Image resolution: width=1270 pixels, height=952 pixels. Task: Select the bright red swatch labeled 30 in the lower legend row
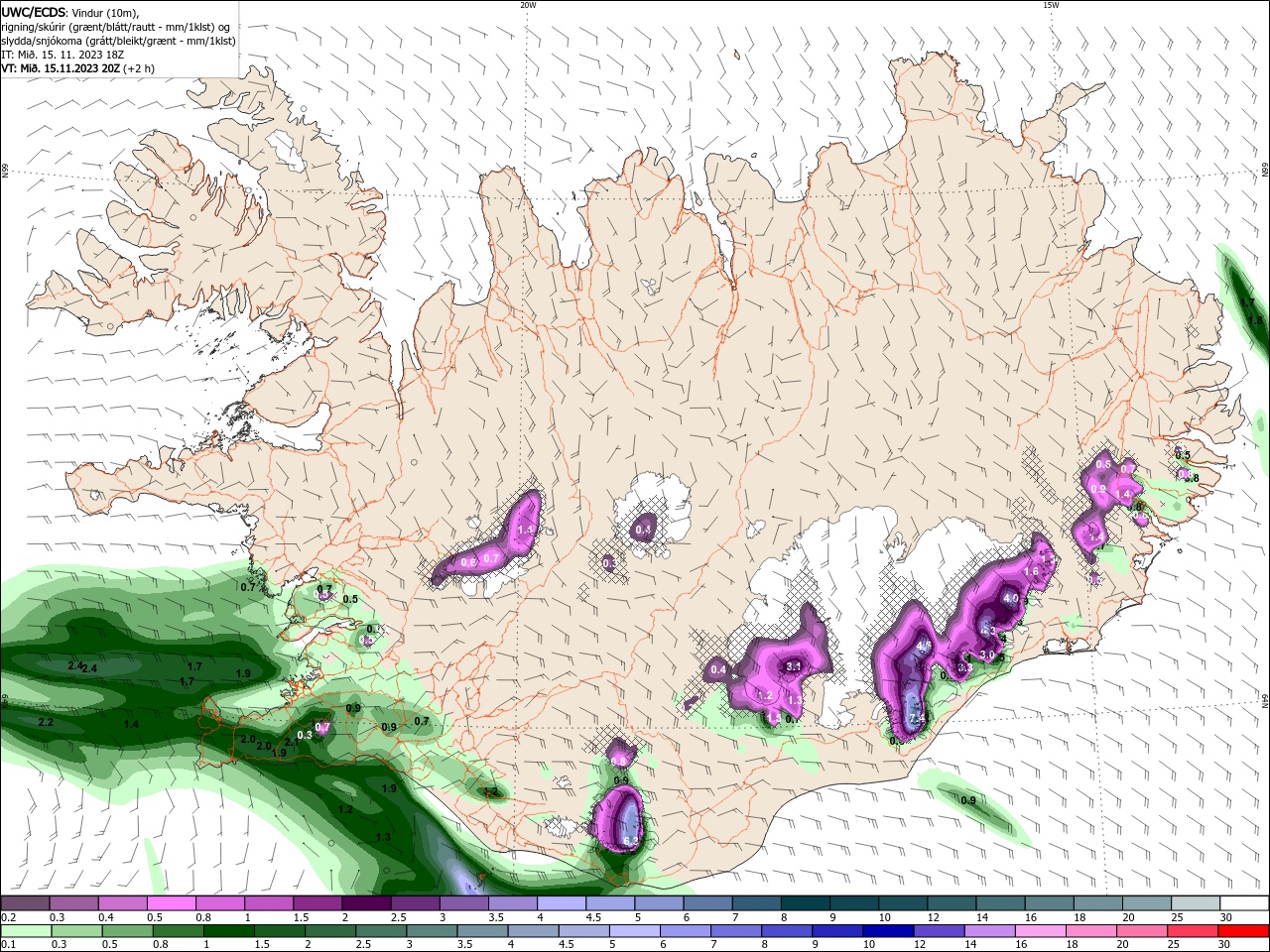point(1243,931)
